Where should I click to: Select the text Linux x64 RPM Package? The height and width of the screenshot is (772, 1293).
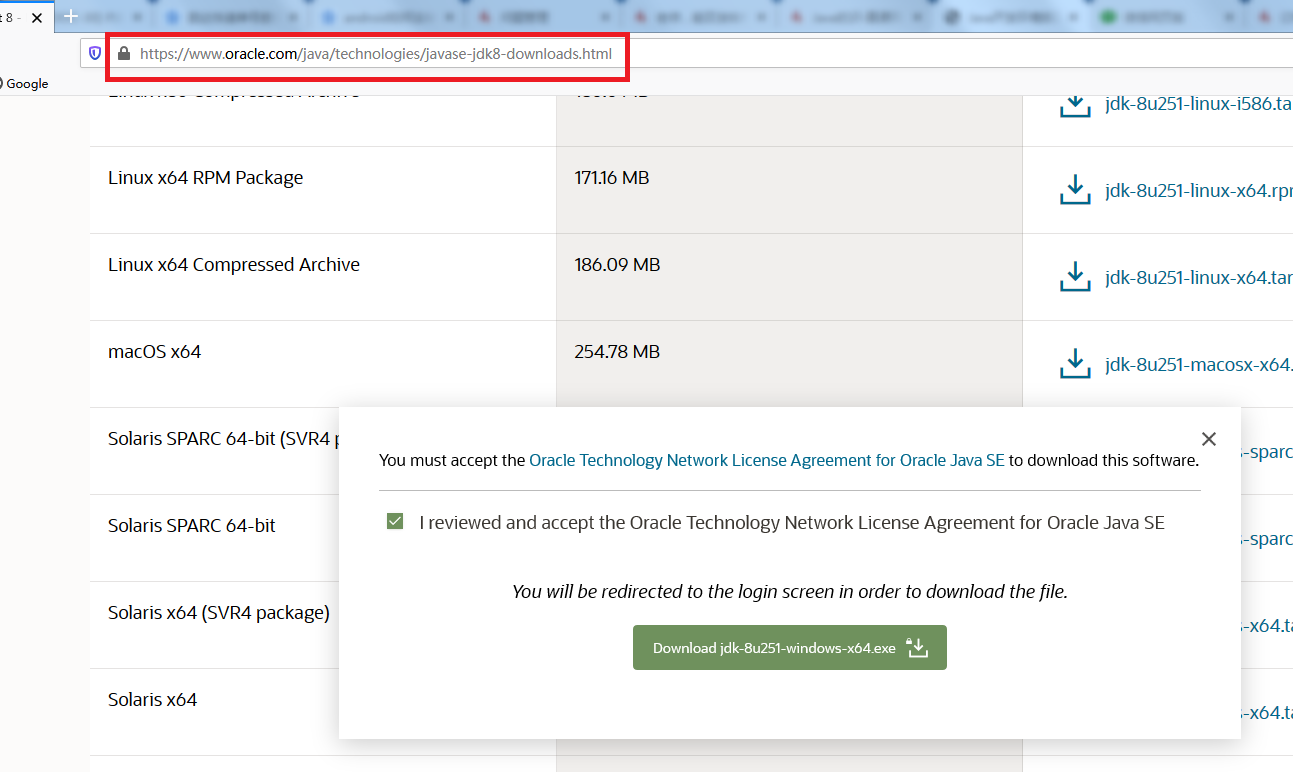[x=205, y=178]
